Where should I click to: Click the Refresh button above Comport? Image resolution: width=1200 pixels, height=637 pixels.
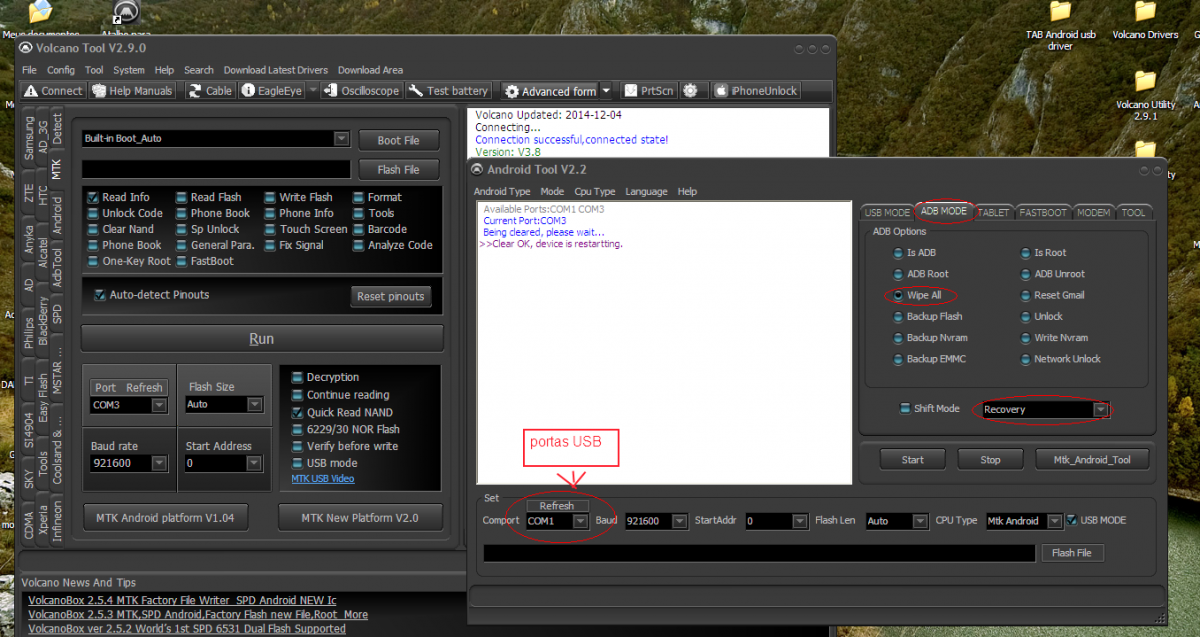point(557,506)
